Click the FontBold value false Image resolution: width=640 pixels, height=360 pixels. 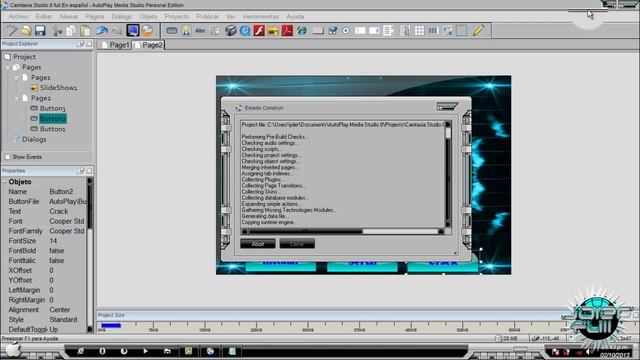pos(56,251)
